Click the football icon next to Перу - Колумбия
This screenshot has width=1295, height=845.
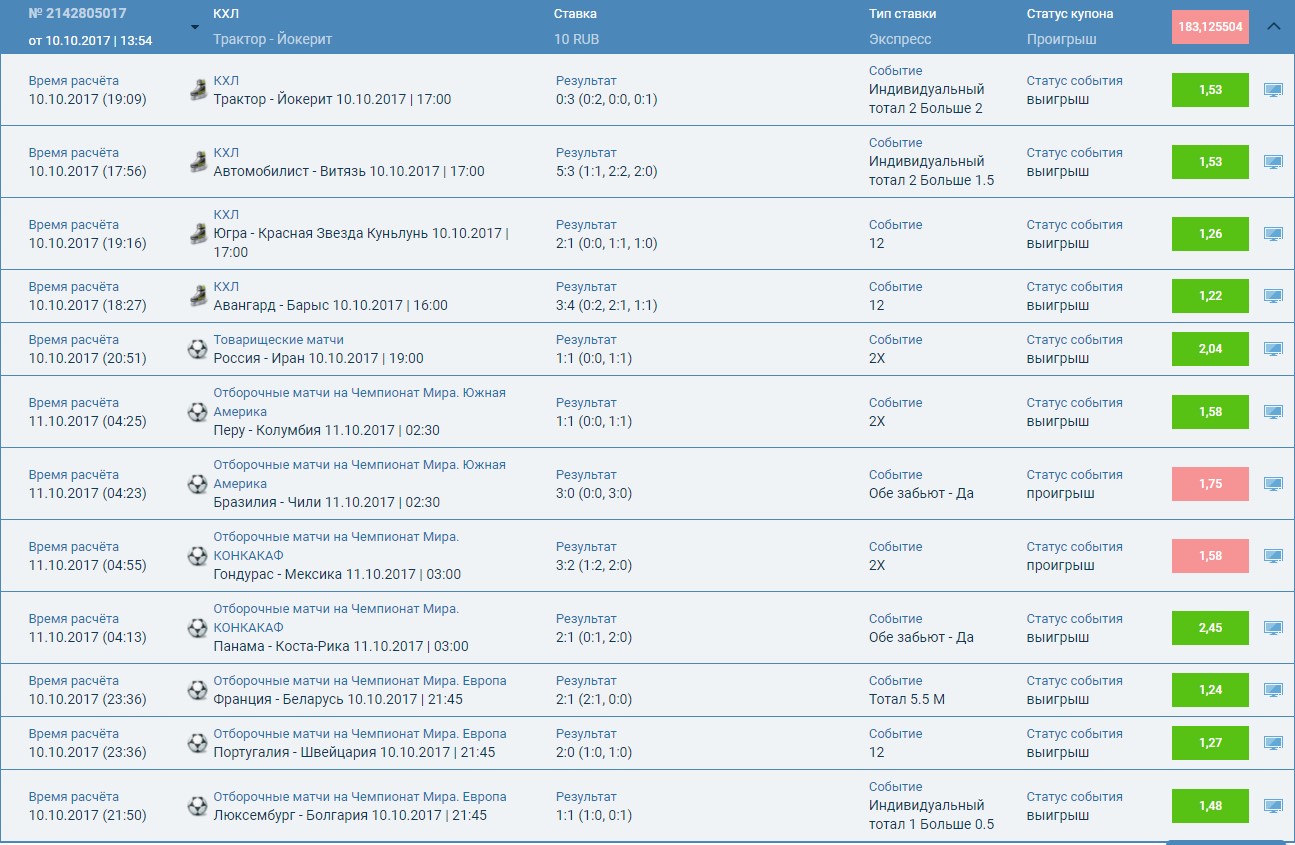pyautogui.click(x=199, y=411)
